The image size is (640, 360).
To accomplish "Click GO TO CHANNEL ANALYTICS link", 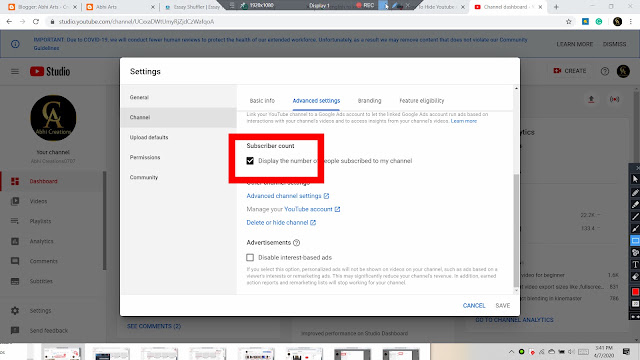I will (x=514, y=320).
